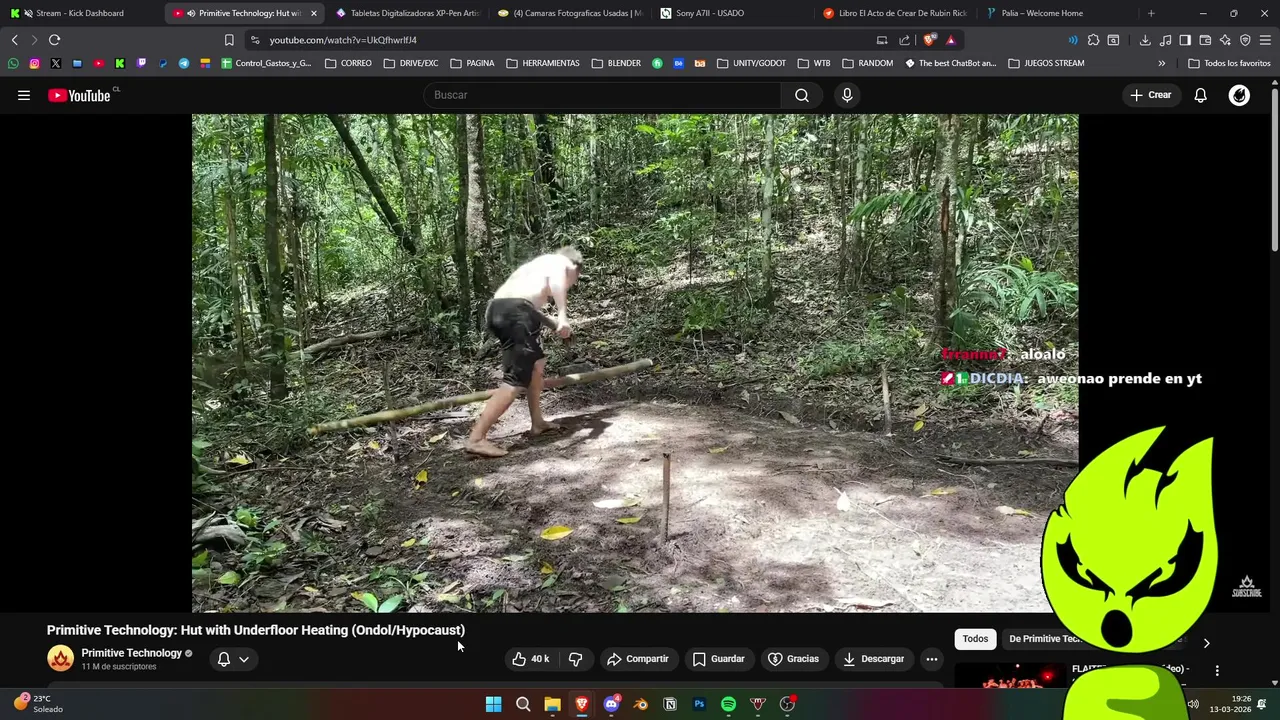Bookmark this page with the bookmark icon
Screen dimensions: 1280x720
tap(229, 40)
